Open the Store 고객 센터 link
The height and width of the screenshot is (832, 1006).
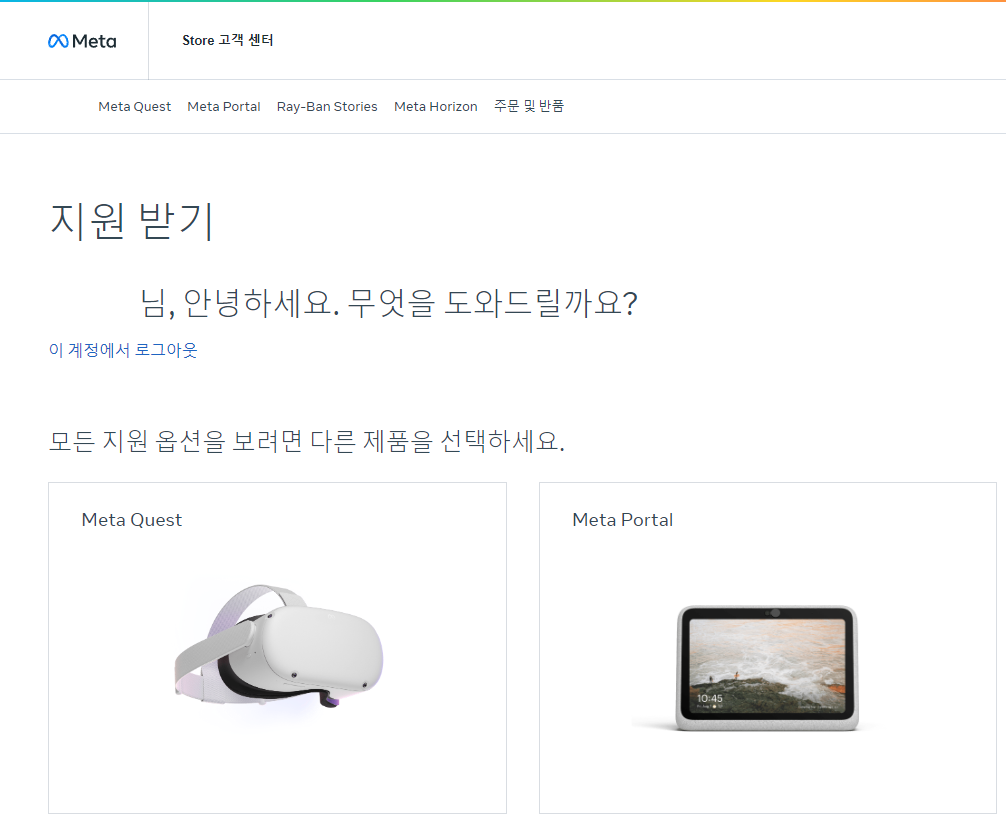pyautogui.click(x=228, y=40)
